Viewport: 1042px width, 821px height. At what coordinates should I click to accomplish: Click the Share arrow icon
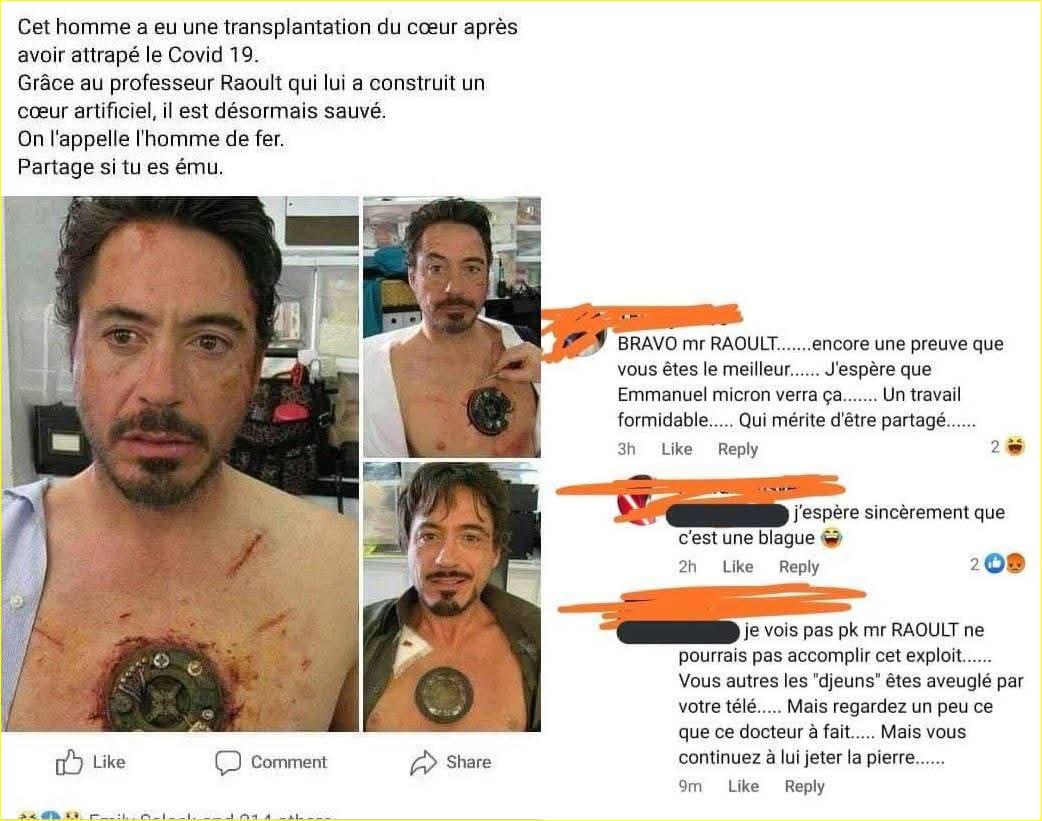423,762
